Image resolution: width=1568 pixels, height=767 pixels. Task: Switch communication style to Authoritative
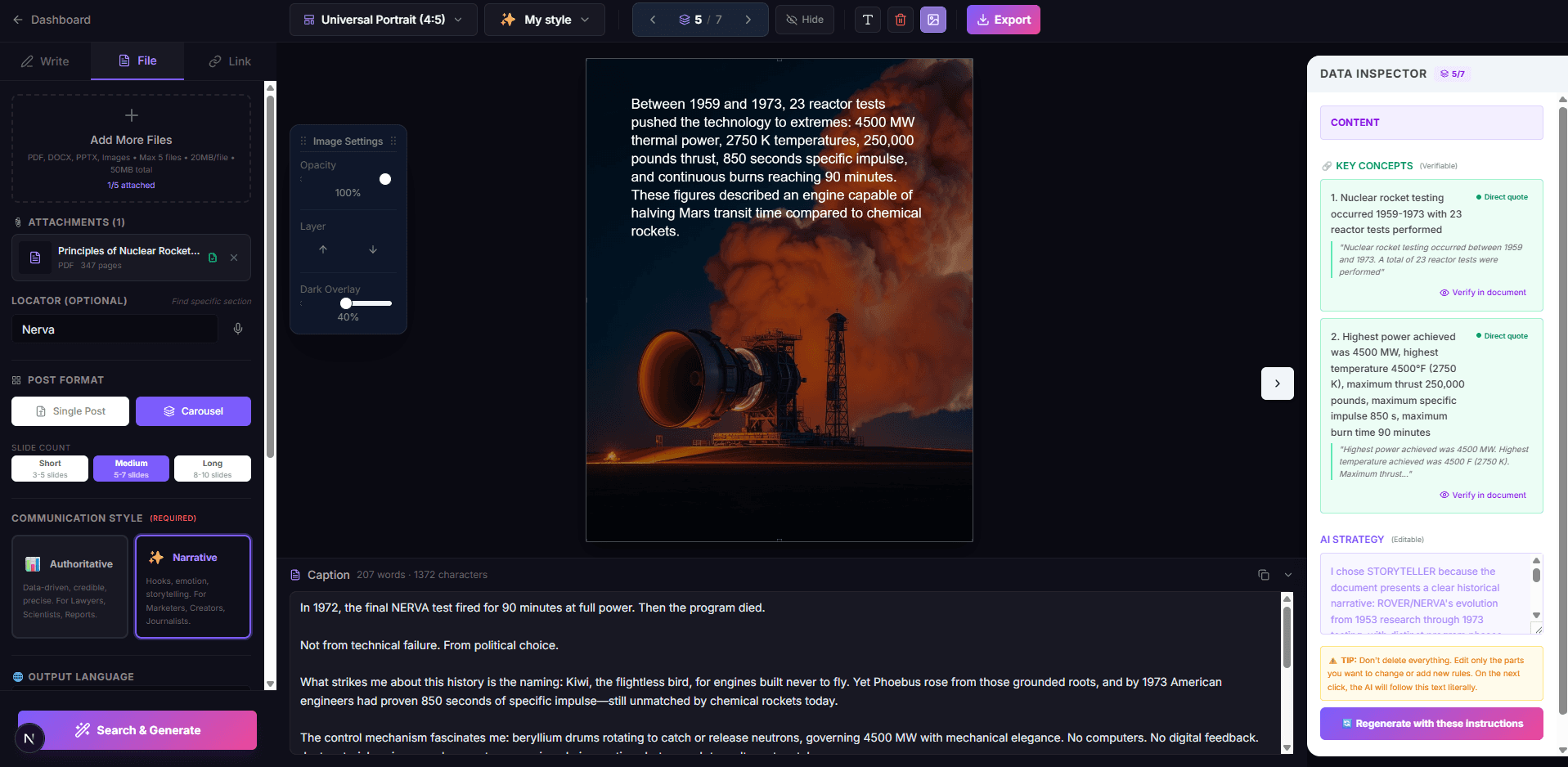[x=70, y=586]
